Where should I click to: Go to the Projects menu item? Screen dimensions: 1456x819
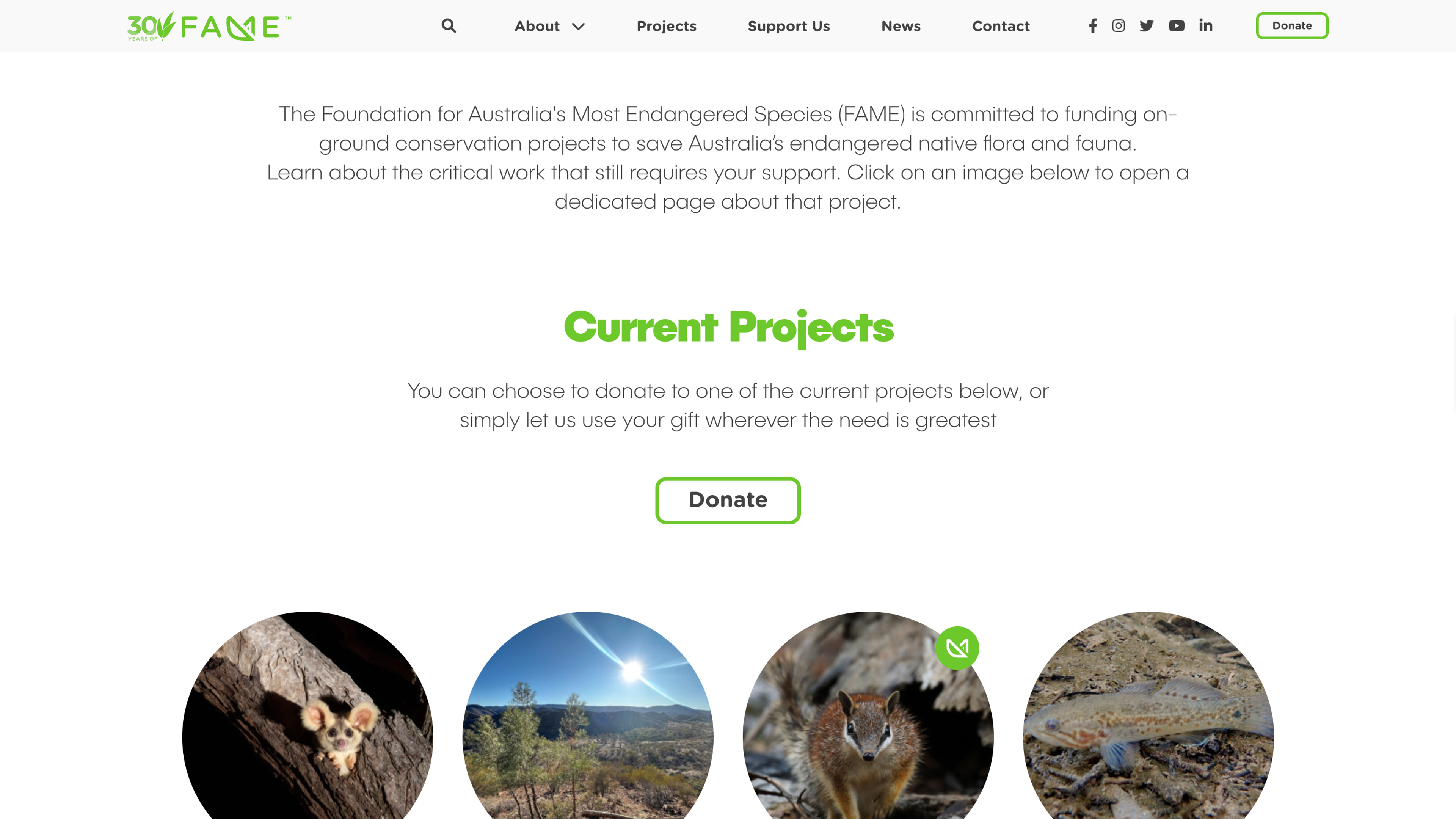(667, 27)
